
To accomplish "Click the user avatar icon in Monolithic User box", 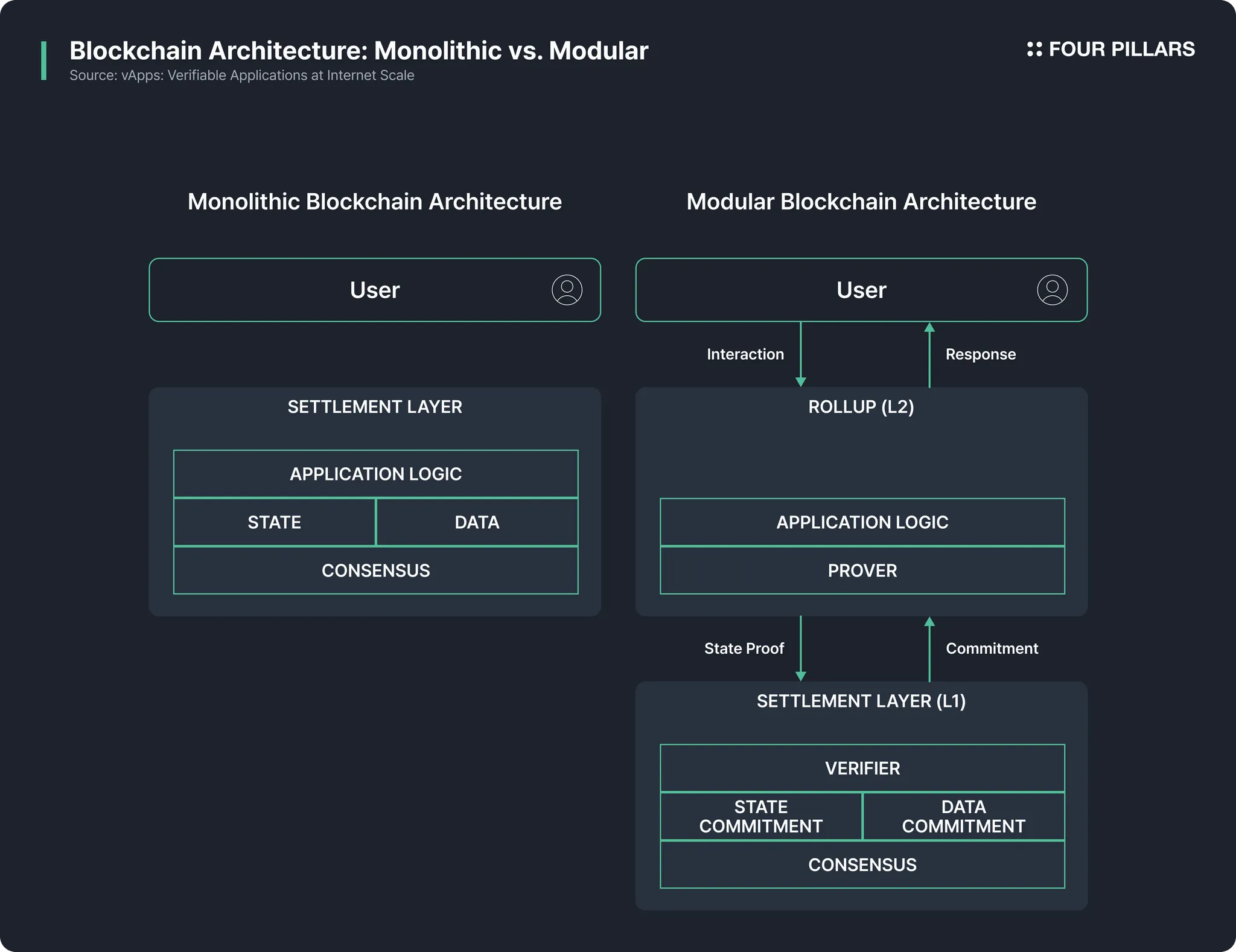I will pyautogui.click(x=567, y=290).
